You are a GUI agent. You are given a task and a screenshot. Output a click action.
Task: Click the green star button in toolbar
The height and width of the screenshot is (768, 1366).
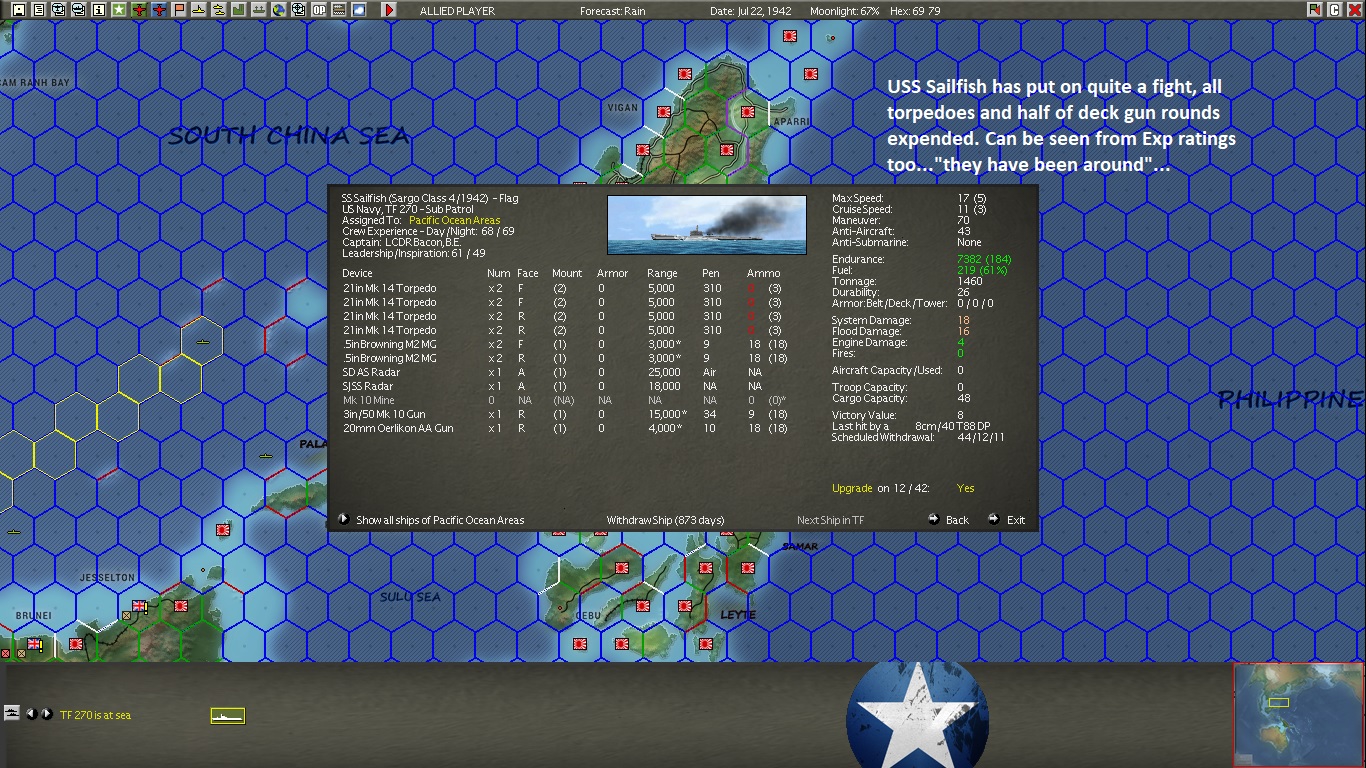click(x=119, y=10)
